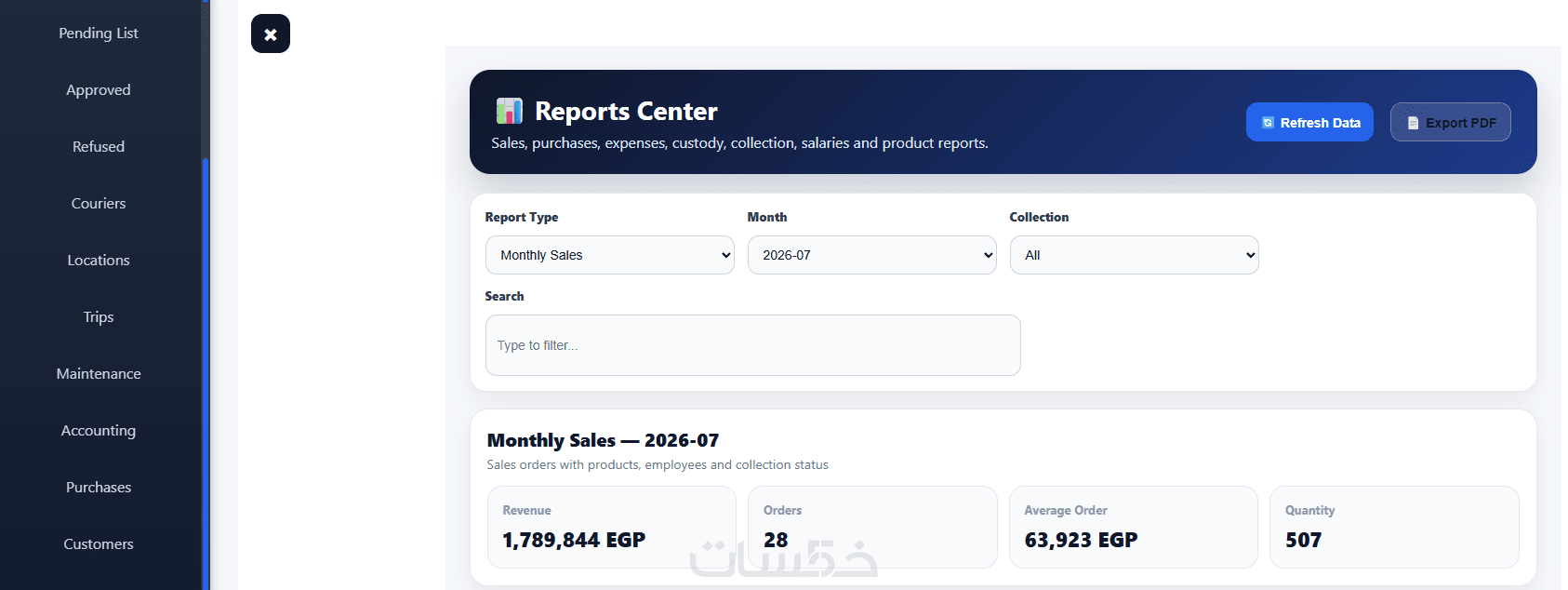Screen dimensions: 1568x590
Task: Open the Couriers section
Action: [99, 203]
